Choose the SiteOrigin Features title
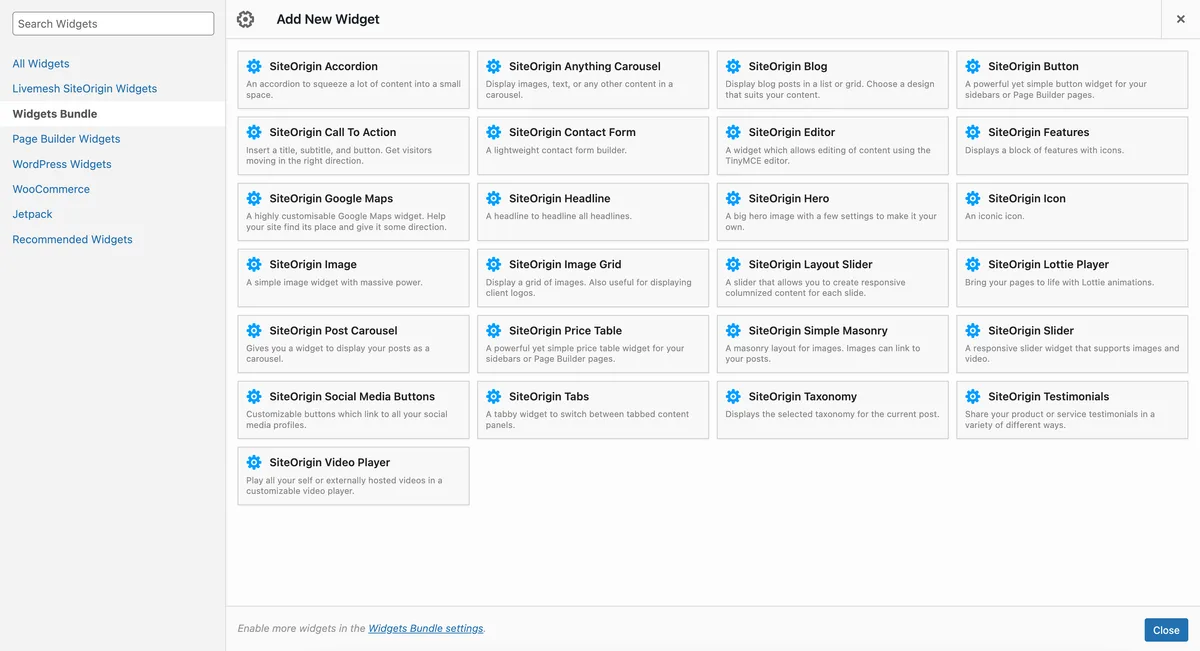 [x=1039, y=132]
